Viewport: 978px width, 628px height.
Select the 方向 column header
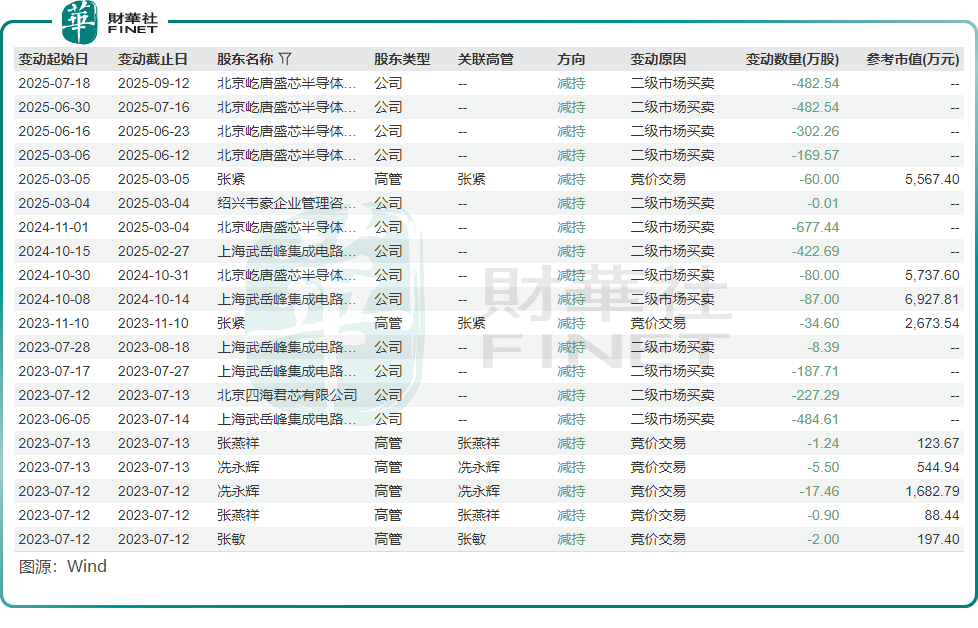pyautogui.click(x=571, y=60)
